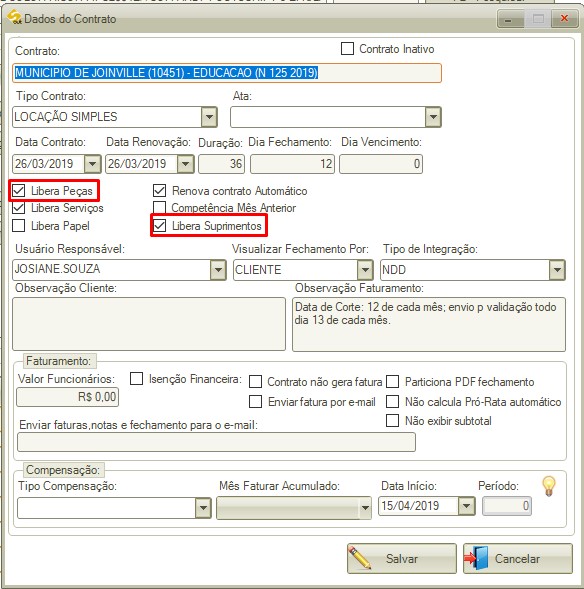Disable Libera Suprimentos option
The image size is (584, 589).
point(160,226)
